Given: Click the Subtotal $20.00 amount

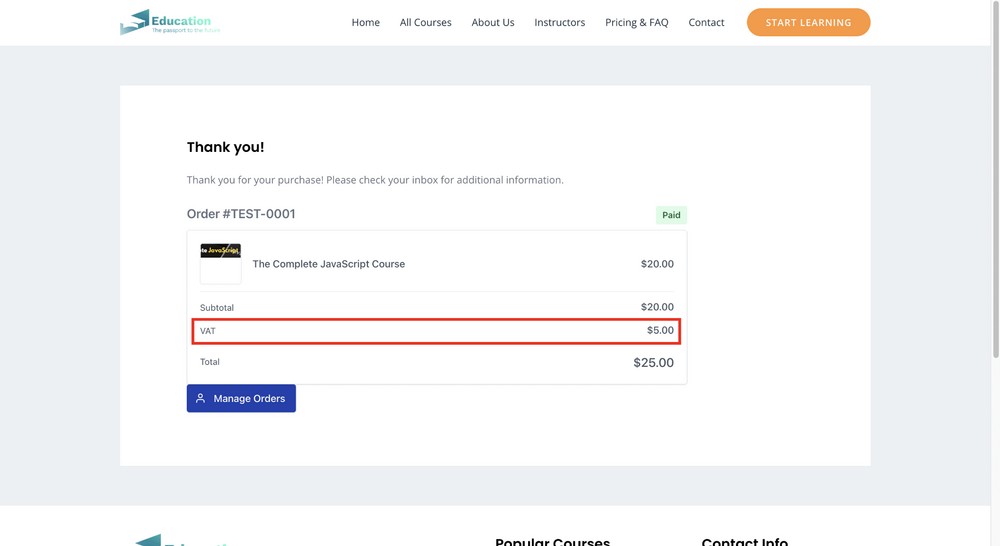Looking at the screenshot, I should coord(657,307).
